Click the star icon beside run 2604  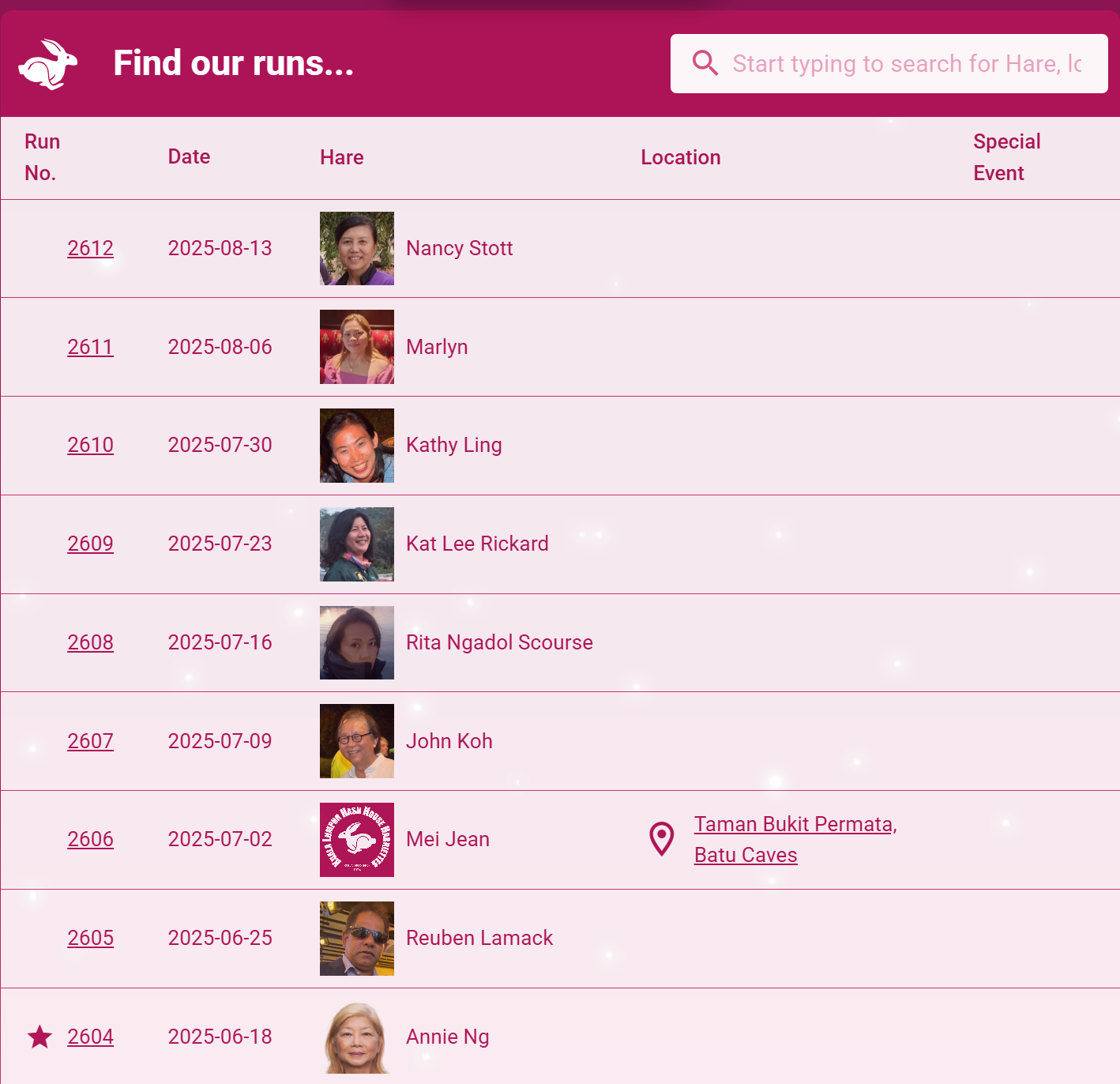pyautogui.click(x=39, y=1037)
